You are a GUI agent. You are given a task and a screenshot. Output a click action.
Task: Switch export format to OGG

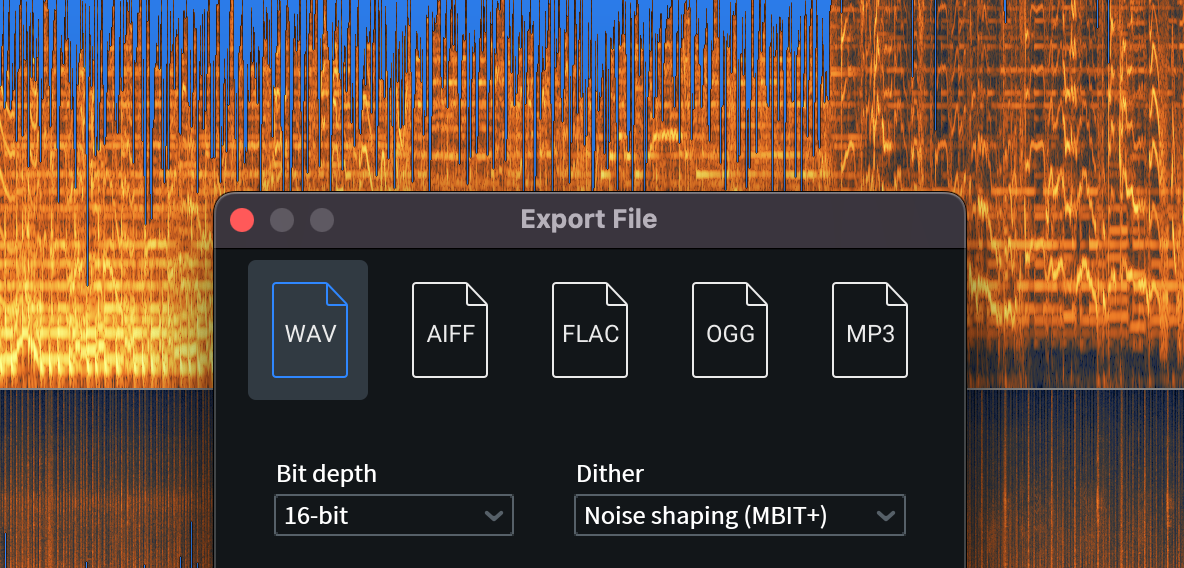(x=730, y=330)
